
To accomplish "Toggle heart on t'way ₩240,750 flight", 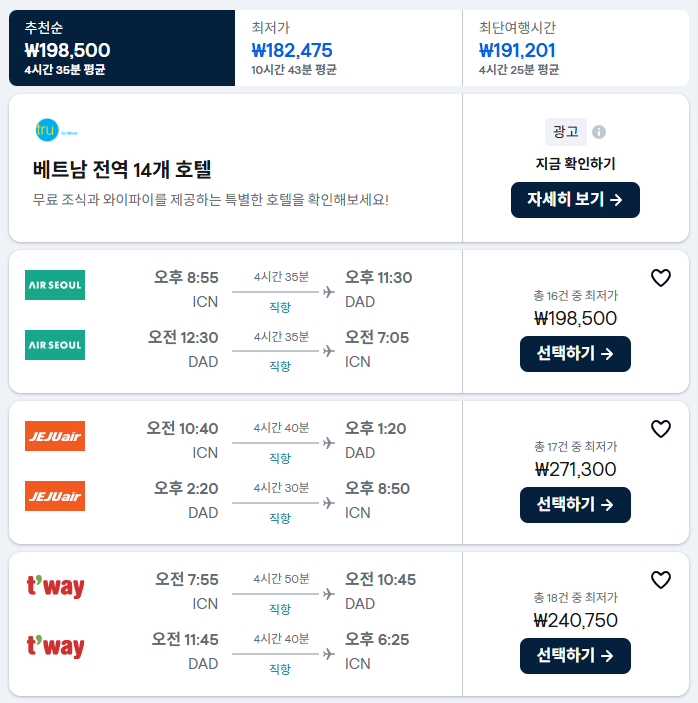I will (x=660, y=580).
